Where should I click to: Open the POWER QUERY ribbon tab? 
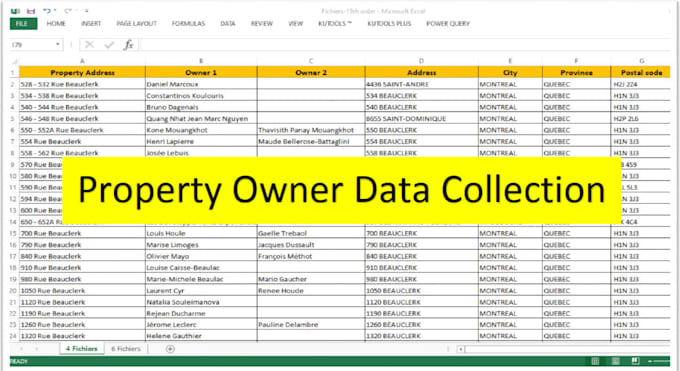tap(448, 23)
